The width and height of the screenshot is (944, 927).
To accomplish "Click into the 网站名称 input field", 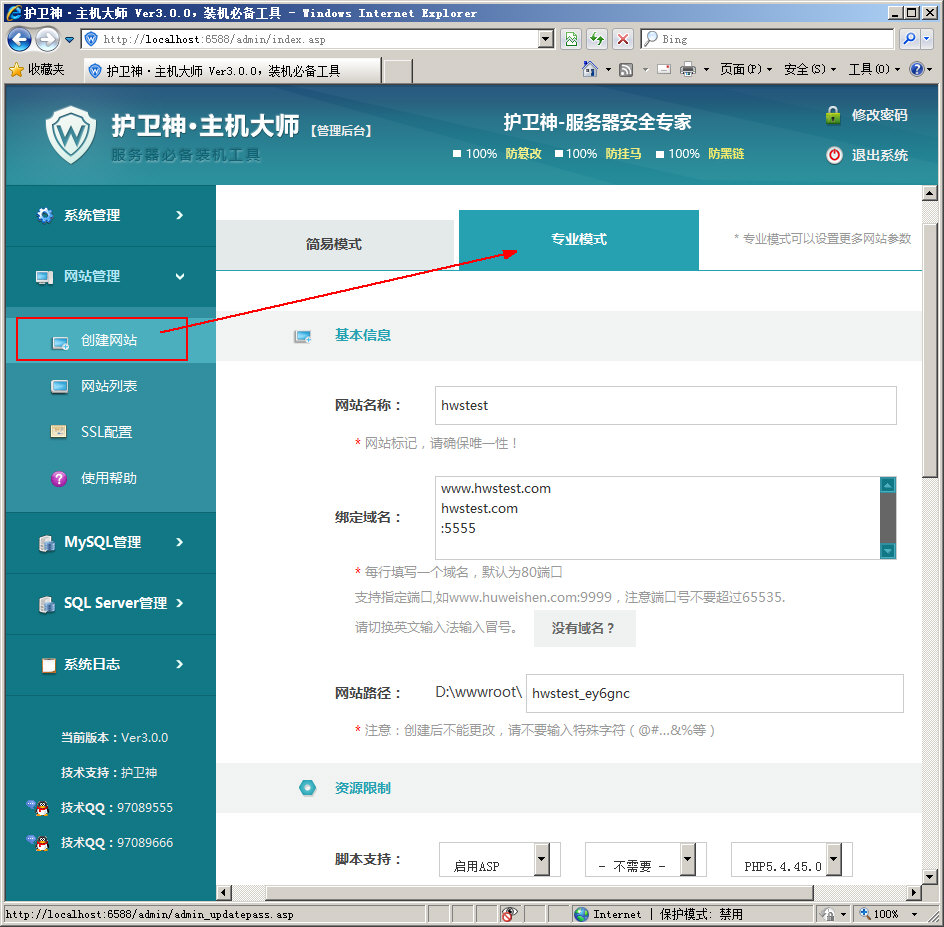I will click(x=665, y=406).
